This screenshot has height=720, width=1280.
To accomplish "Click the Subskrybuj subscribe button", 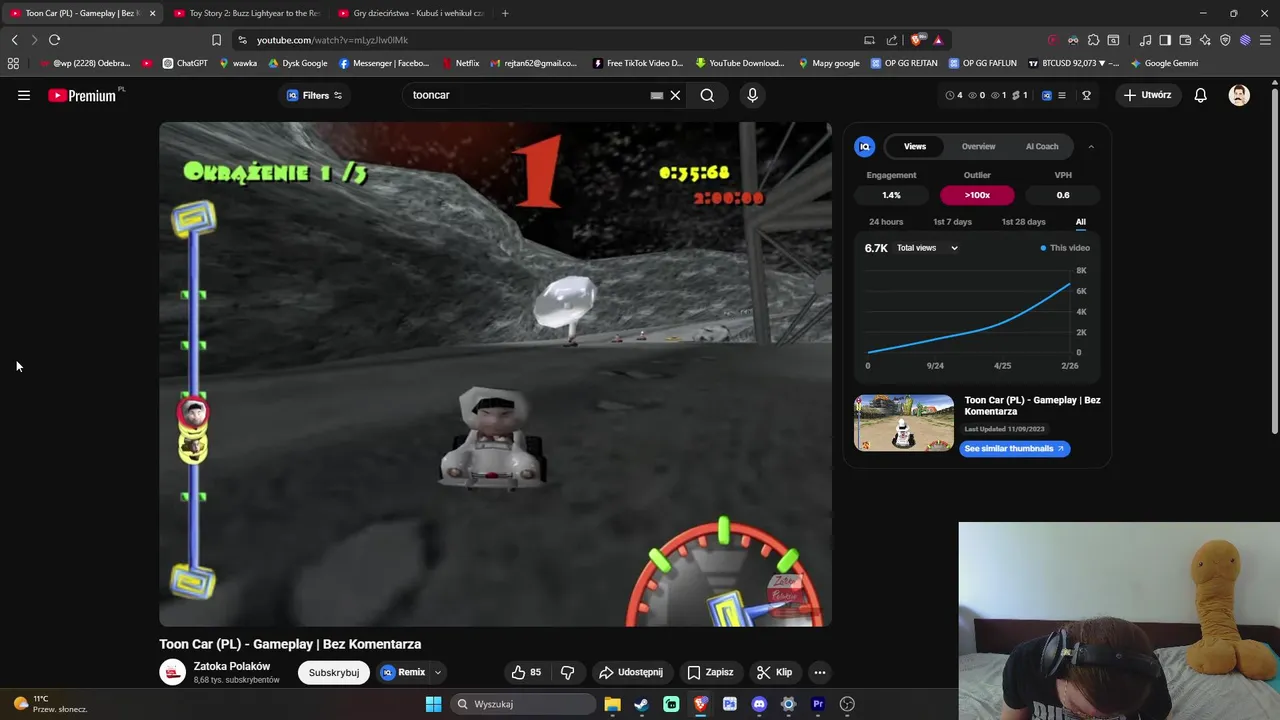I will (334, 672).
